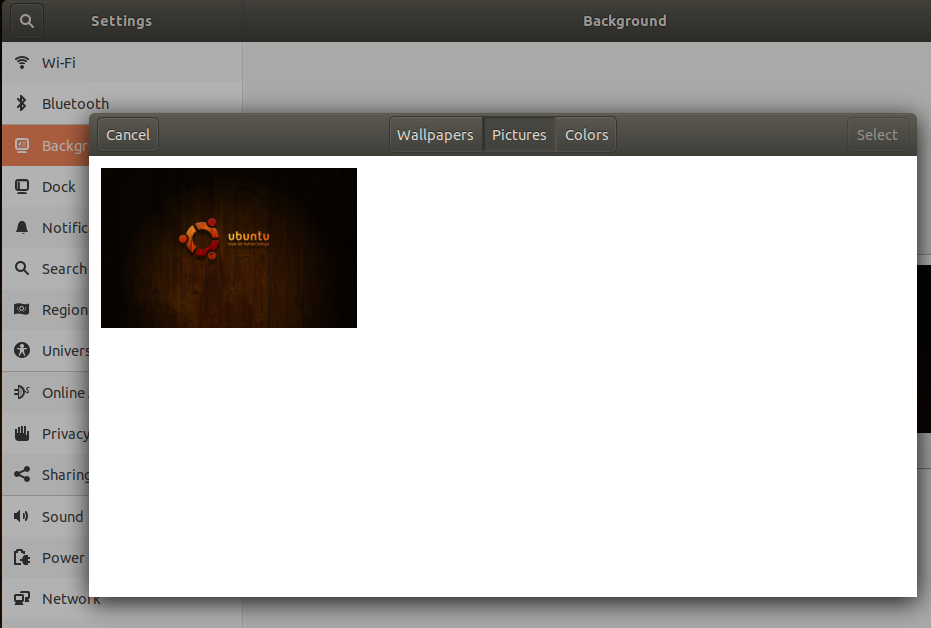
Task: Open the Power settings label
Action: tap(63, 558)
